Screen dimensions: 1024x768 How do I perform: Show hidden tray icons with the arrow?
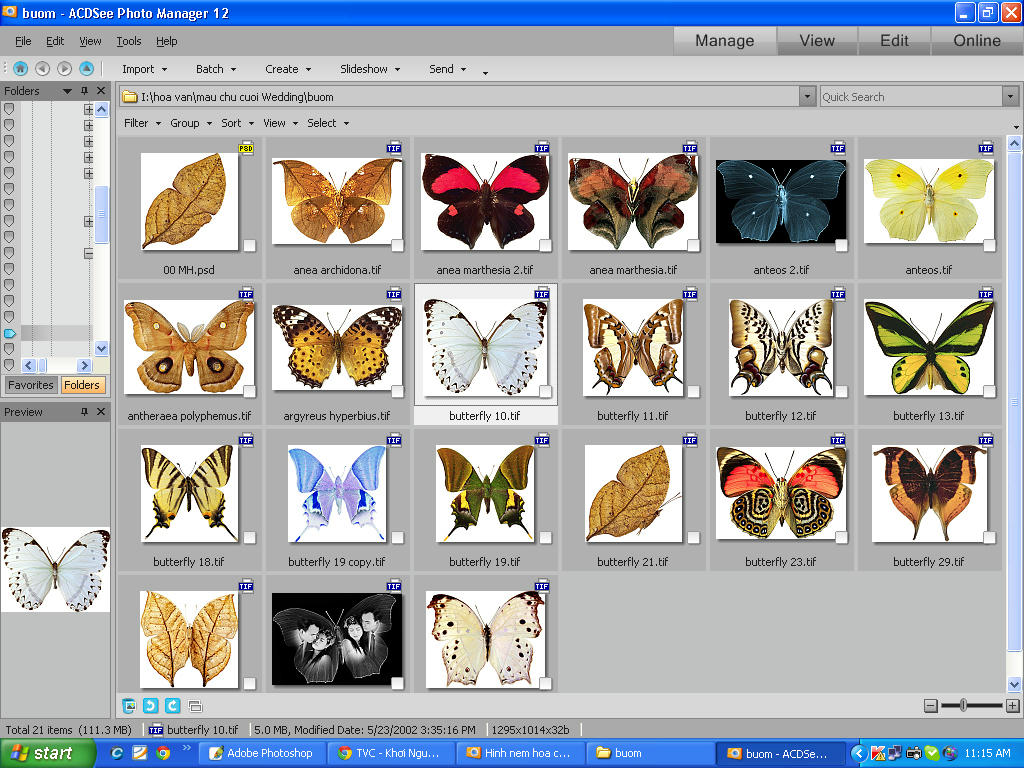point(859,753)
